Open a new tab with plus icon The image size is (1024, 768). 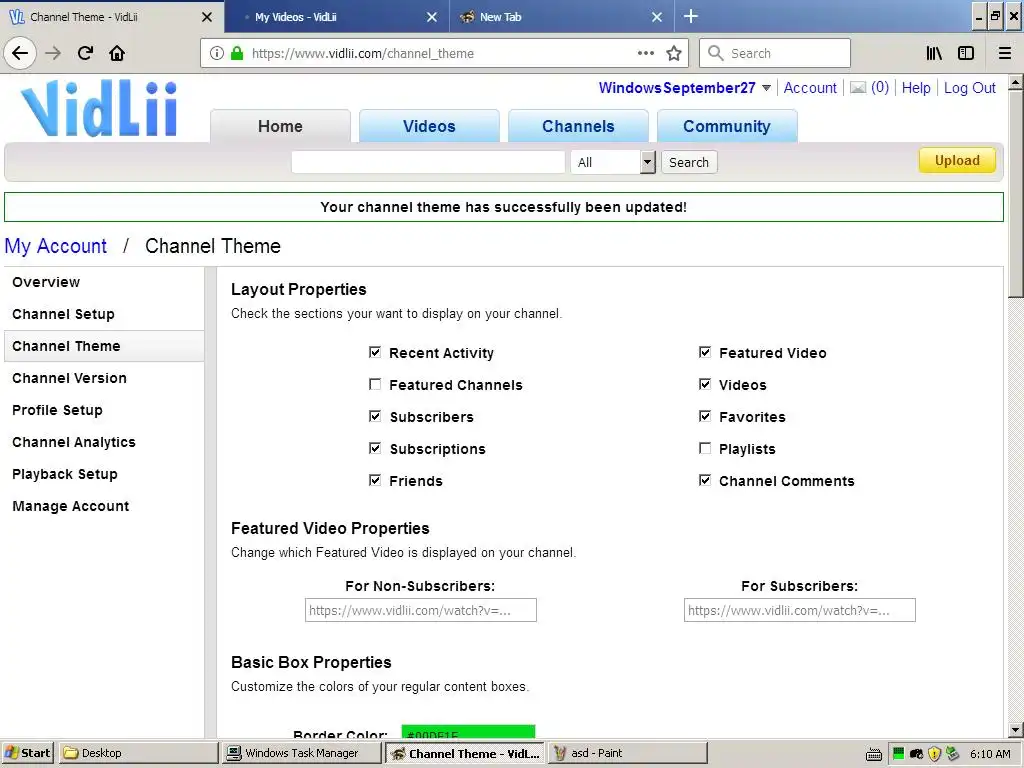tap(690, 16)
